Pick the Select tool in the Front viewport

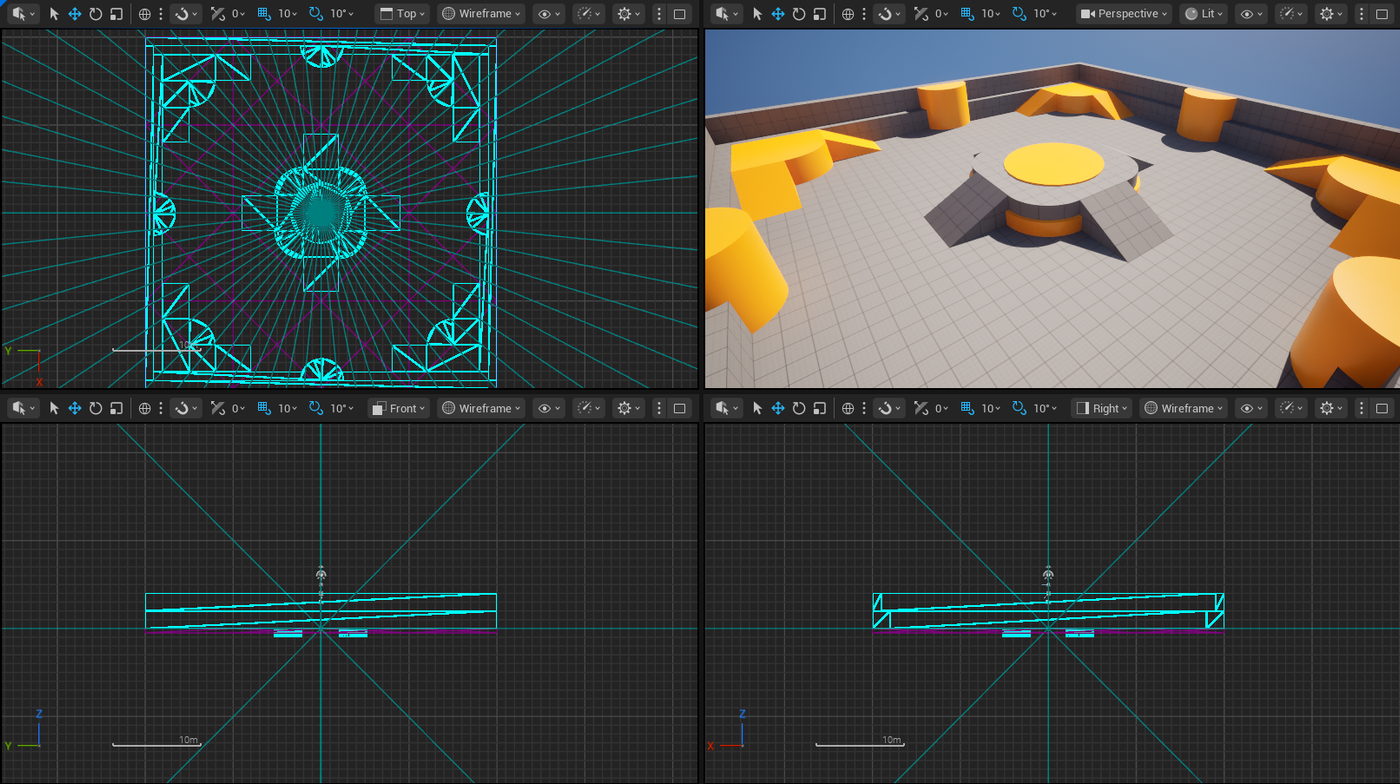pos(54,408)
